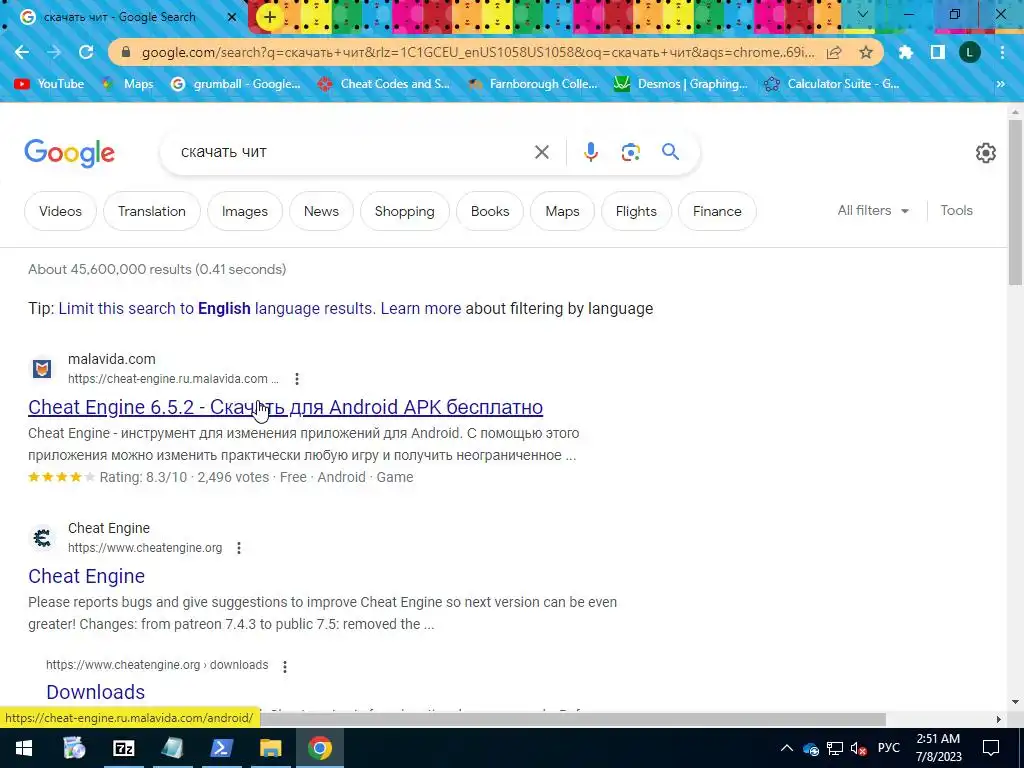Open Maps bookmark in bookmarks bar
Image resolution: width=1024 pixels, height=768 pixels.
pos(127,84)
